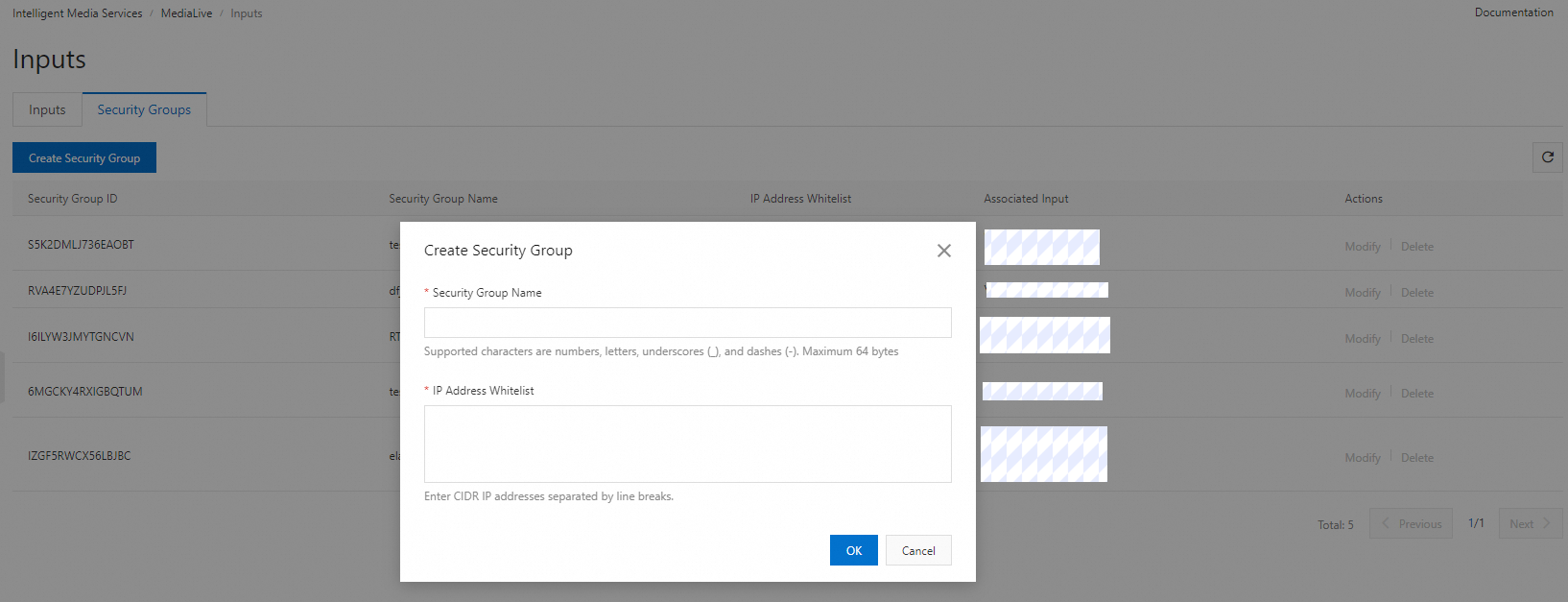1568x602 pixels.
Task: Open the Documentation link
Action: pos(1513,12)
